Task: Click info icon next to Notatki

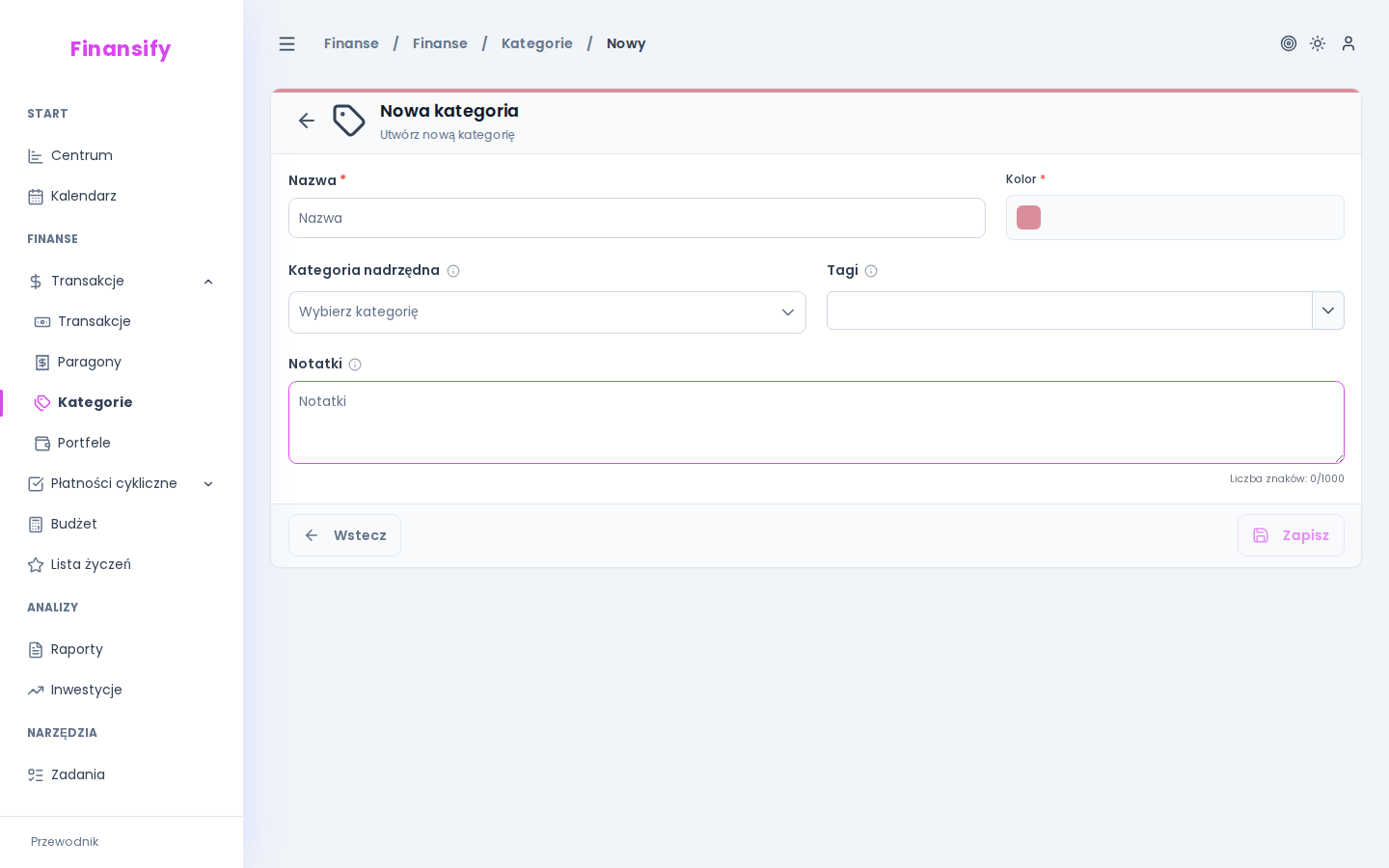Action: point(355,365)
